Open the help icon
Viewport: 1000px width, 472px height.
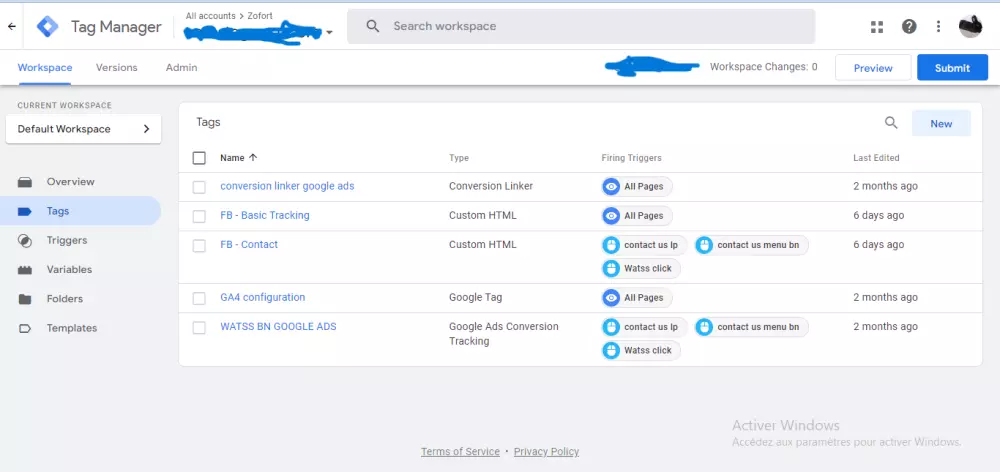(909, 27)
